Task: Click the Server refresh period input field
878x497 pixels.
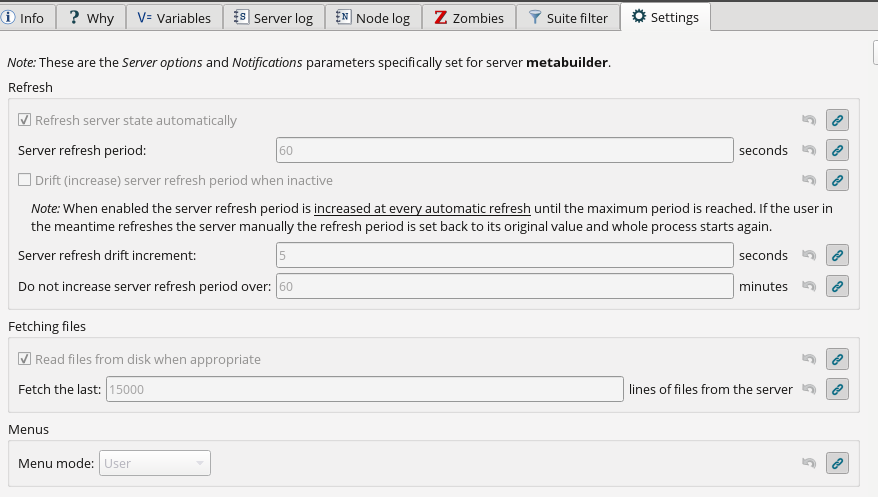Action: [x=505, y=151]
